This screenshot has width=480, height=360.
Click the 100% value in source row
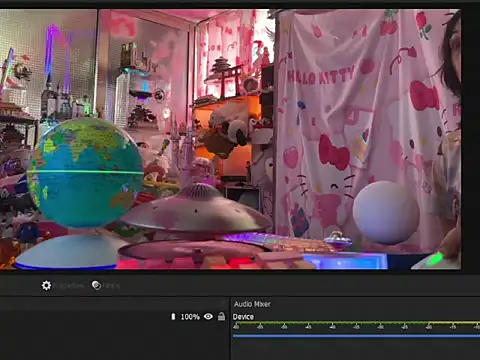click(x=190, y=317)
